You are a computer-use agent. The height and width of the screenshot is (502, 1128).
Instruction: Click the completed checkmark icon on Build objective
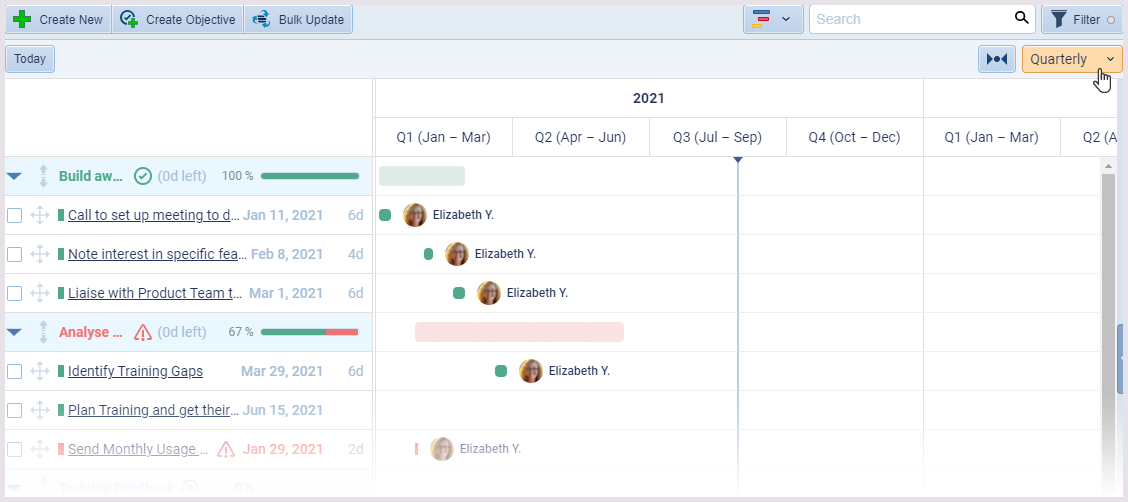(x=143, y=176)
